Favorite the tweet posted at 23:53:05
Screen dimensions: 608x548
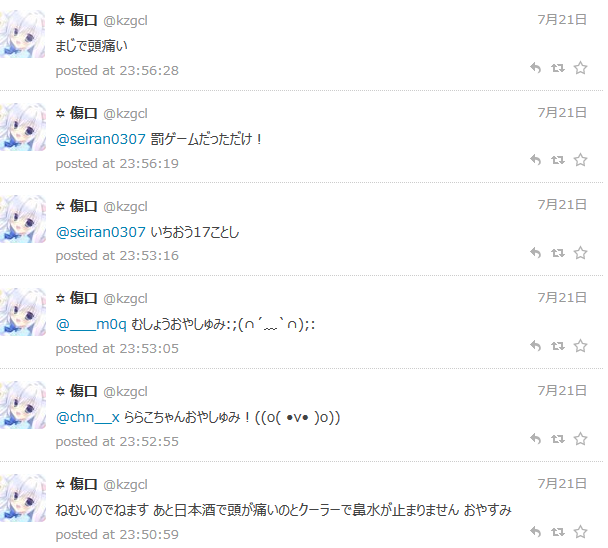tap(580, 346)
